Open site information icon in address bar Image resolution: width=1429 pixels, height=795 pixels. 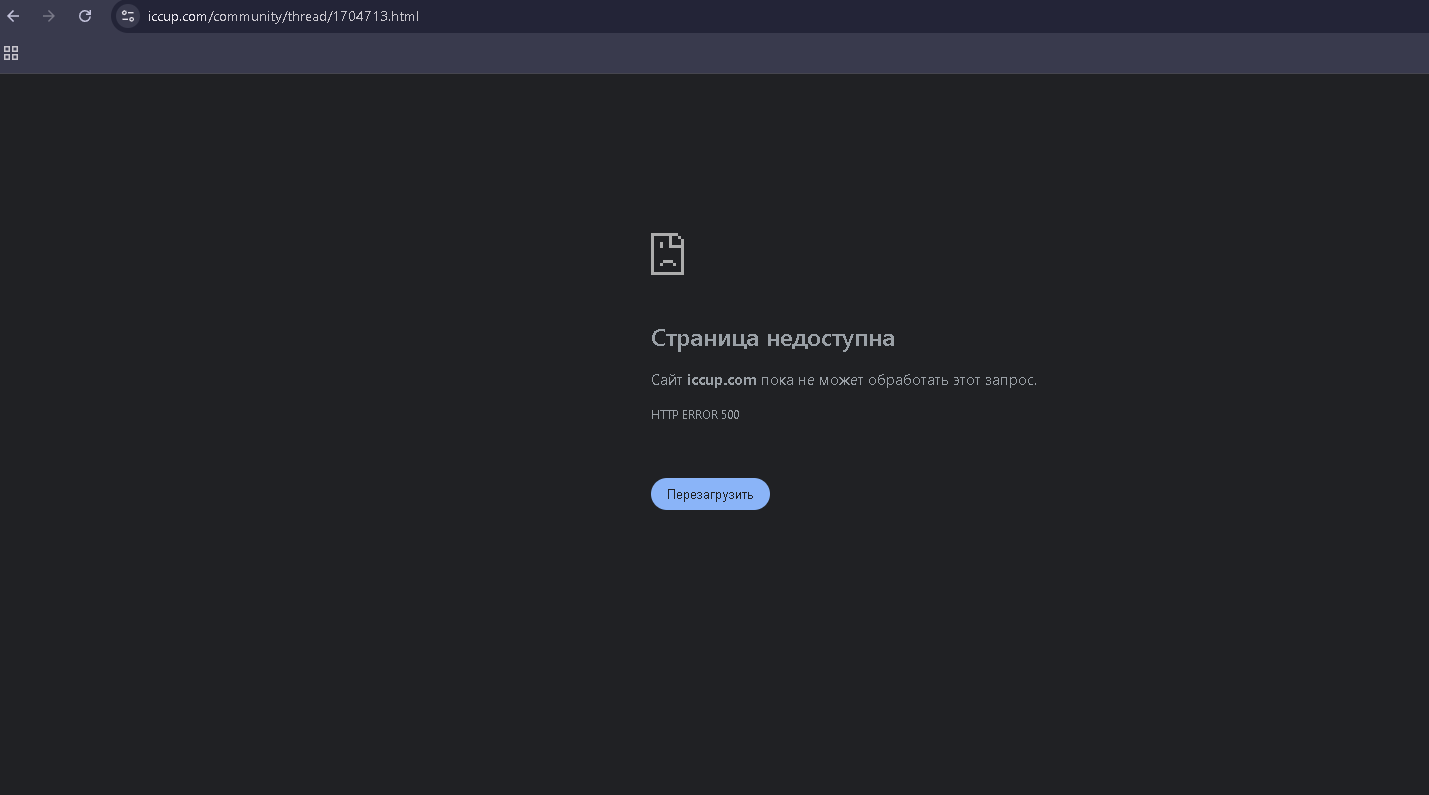point(128,16)
